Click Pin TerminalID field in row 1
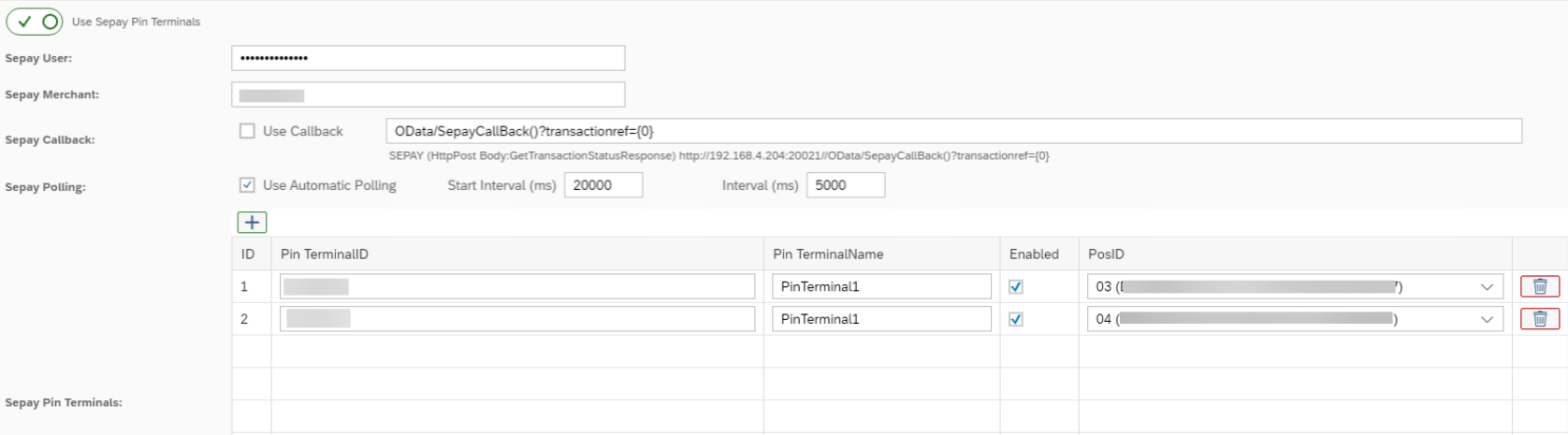1568x435 pixels. [x=516, y=286]
